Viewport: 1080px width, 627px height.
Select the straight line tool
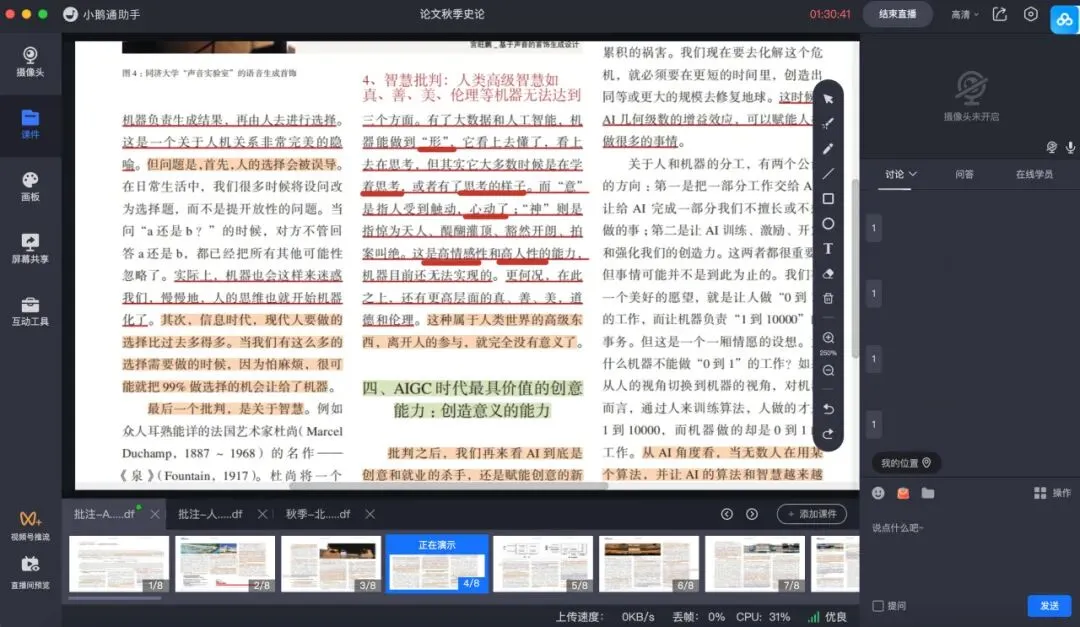829,174
